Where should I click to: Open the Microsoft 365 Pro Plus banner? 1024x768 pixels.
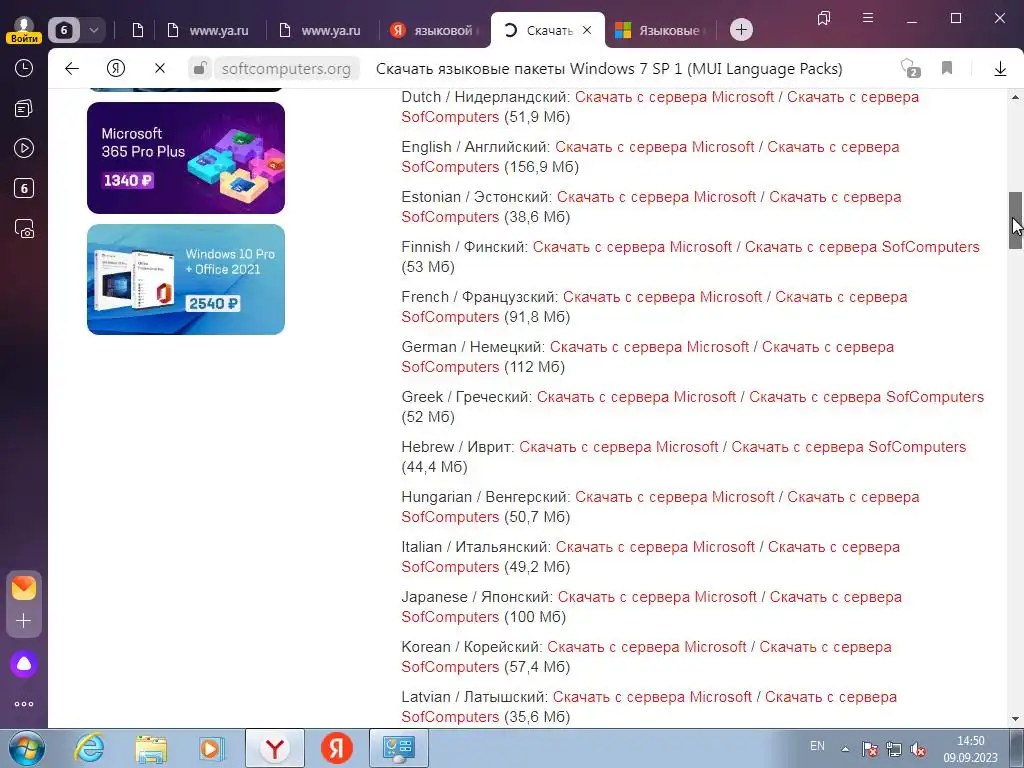tap(185, 157)
